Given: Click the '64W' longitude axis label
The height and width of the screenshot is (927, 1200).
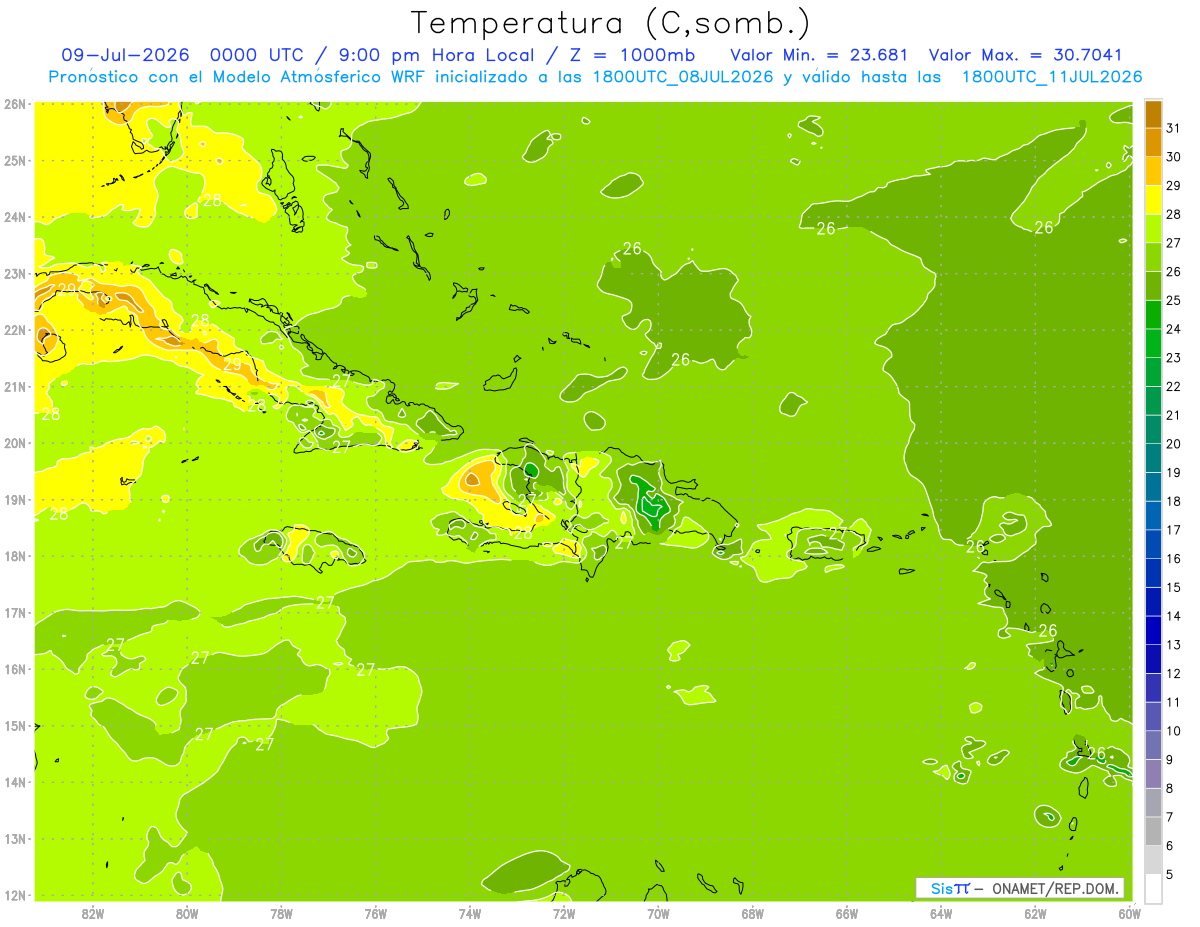Looking at the screenshot, I should 941,913.
